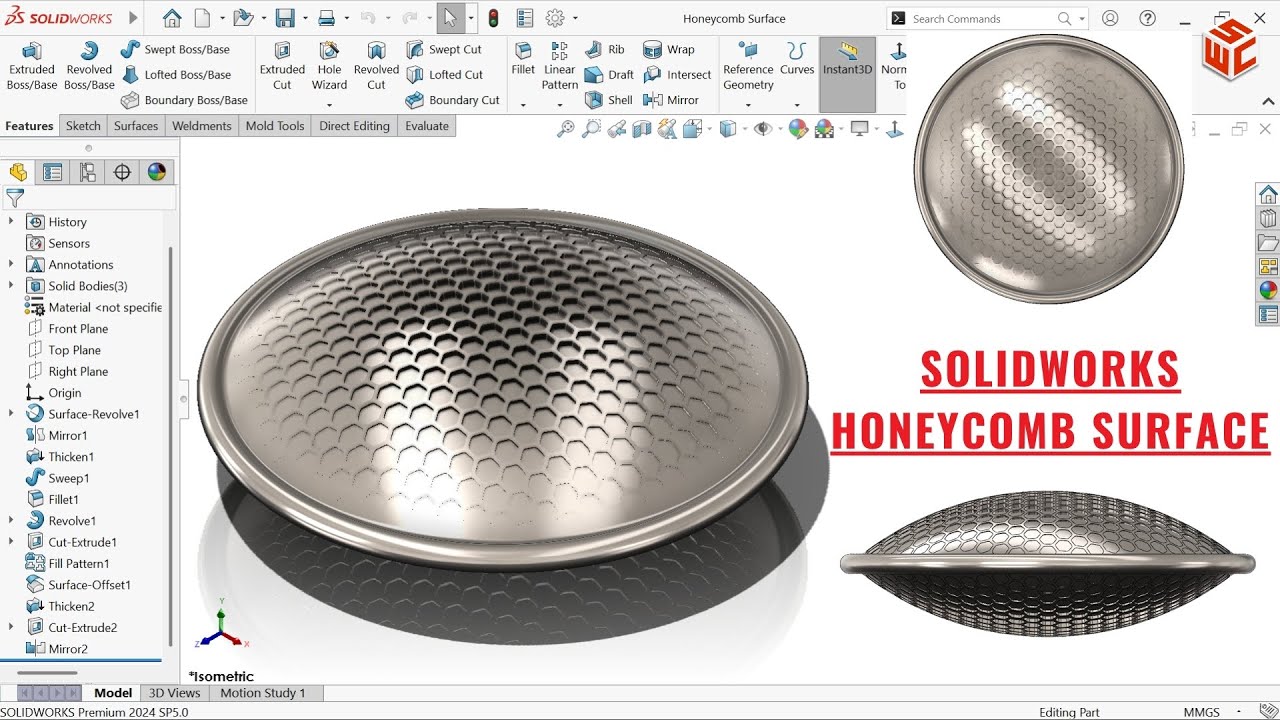Choose the Swept Cut tool

click(444, 49)
